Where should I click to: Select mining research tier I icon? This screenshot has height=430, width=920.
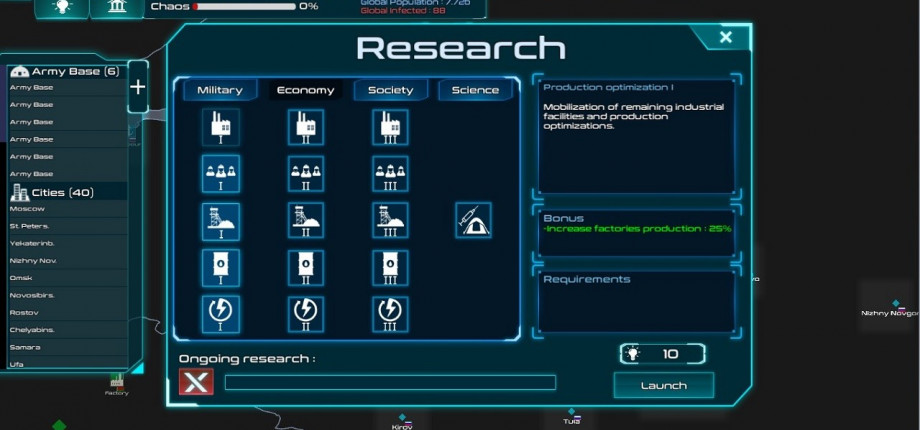click(x=221, y=221)
